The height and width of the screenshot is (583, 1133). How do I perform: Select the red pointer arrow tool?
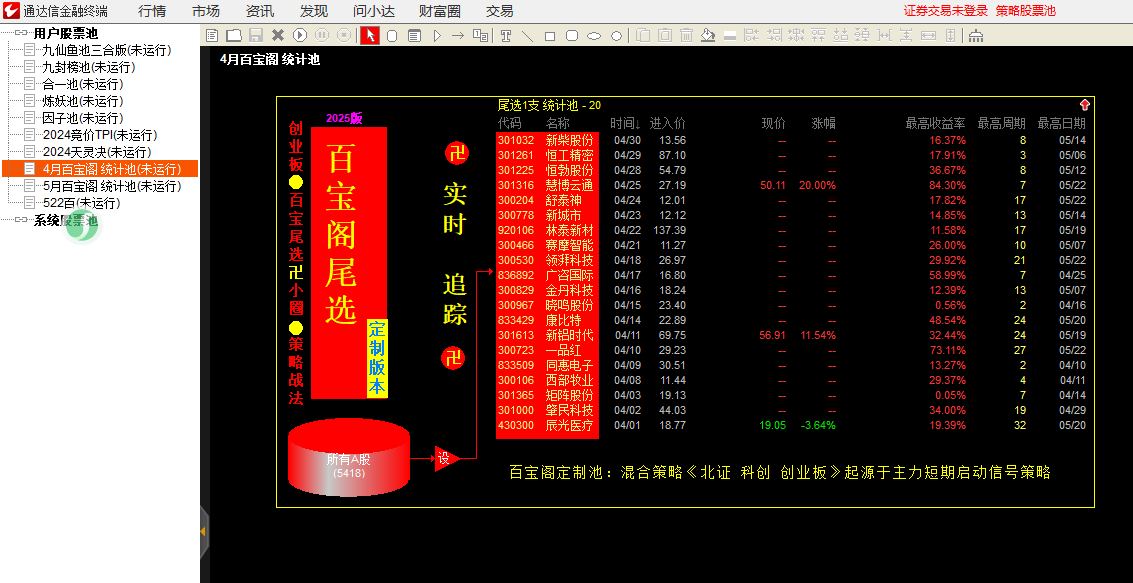pos(369,35)
